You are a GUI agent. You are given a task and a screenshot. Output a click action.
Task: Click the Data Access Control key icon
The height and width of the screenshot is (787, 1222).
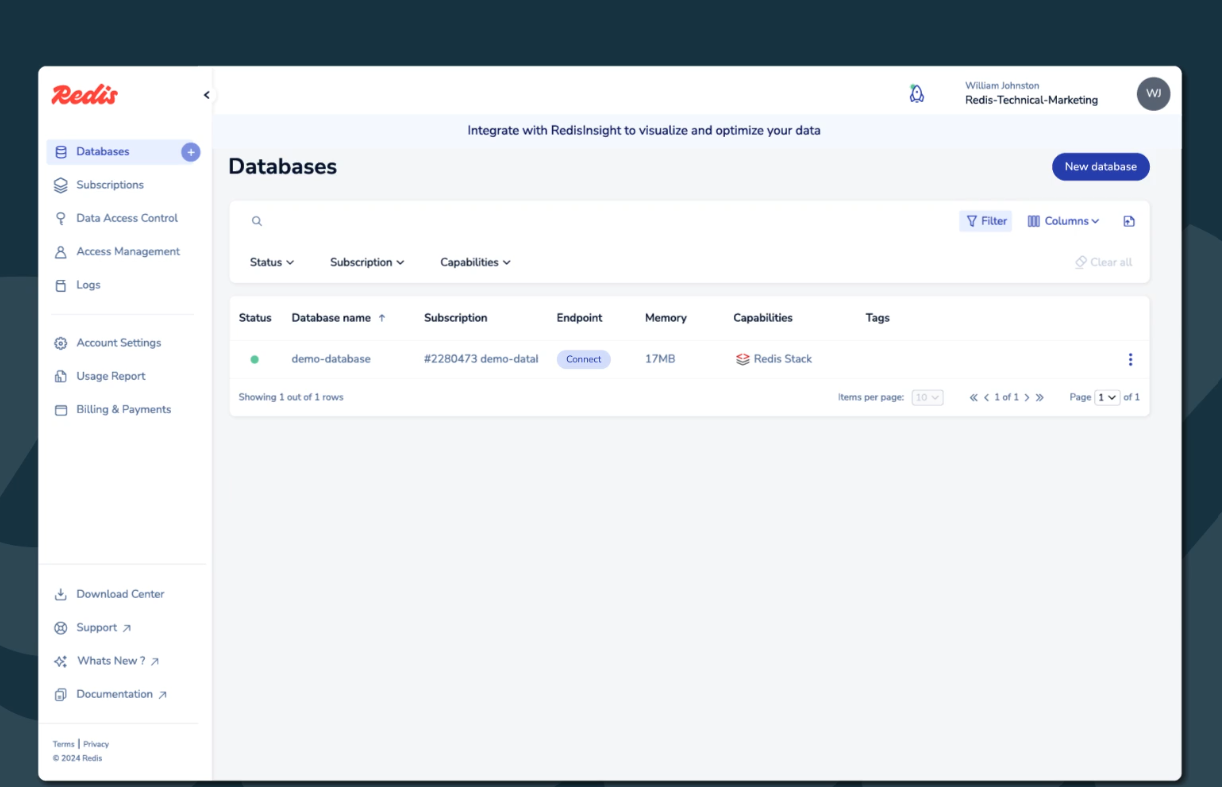tap(61, 218)
